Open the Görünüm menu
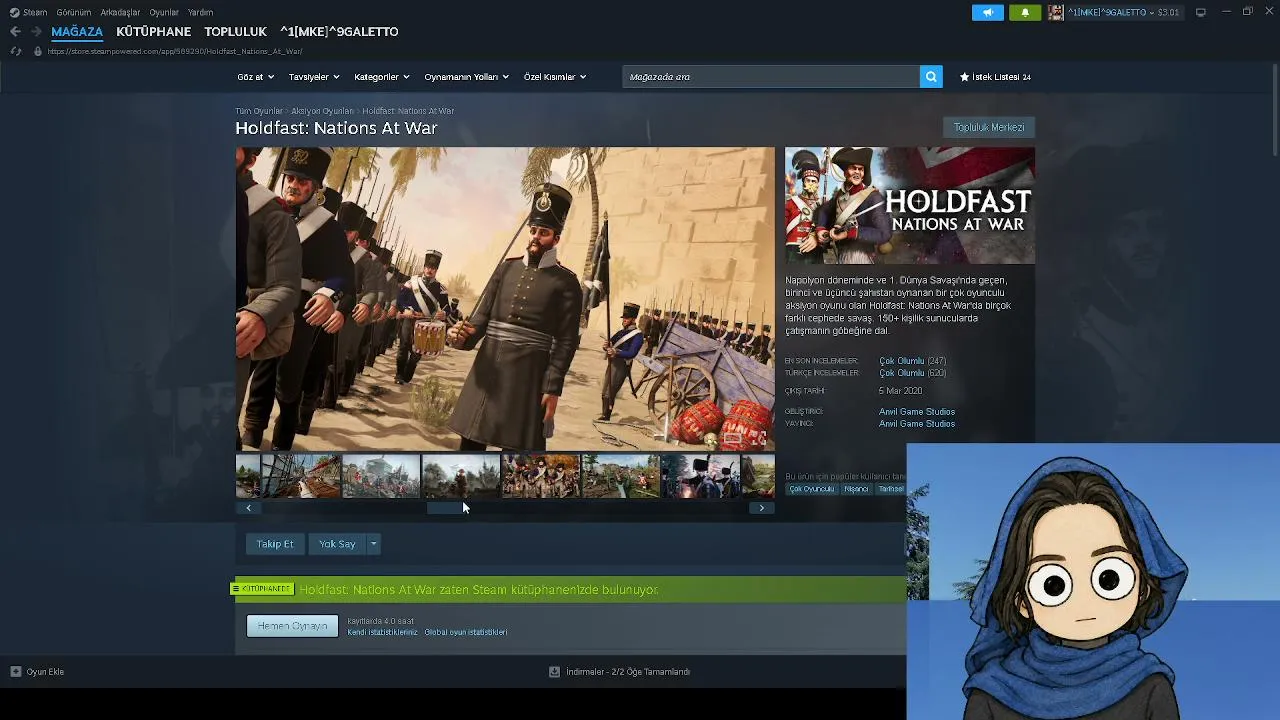The image size is (1280, 720). [x=74, y=12]
